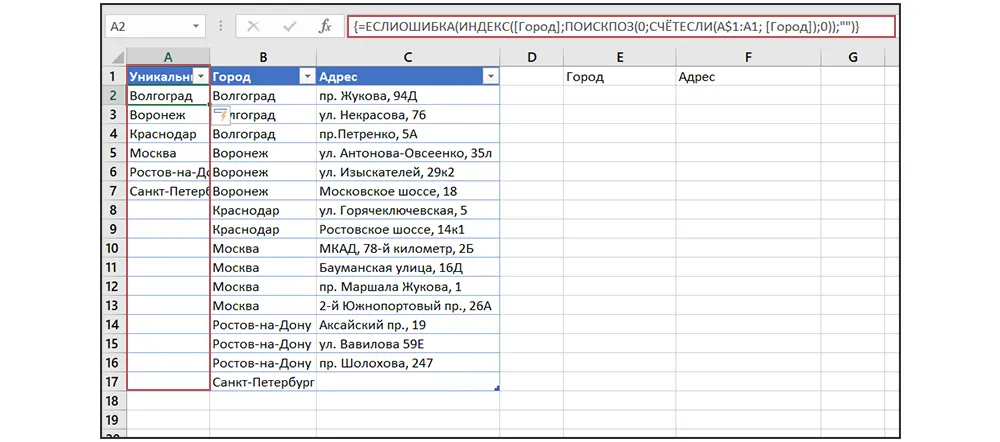Click the table resize handle below Адрес column

[x=496, y=388]
